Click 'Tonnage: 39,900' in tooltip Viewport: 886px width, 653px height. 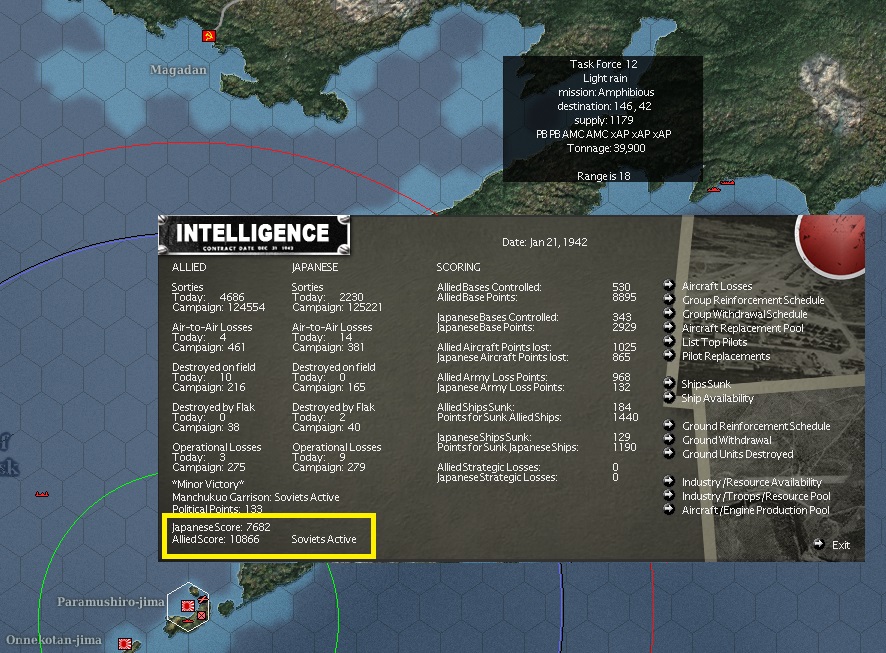point(606,148)
